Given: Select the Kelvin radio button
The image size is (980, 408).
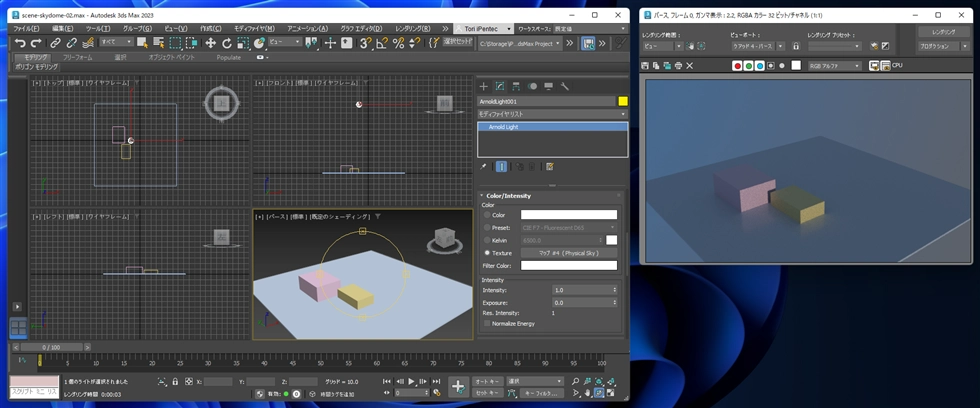Looking at the screenshot, I should tap(488, 241).
